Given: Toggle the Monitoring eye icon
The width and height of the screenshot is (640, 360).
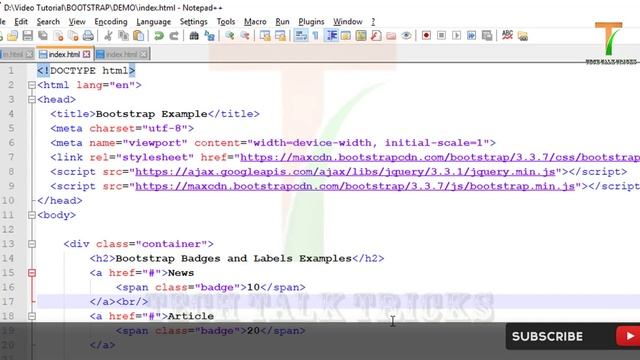Looking at the screenshot, I should [406, 36].
